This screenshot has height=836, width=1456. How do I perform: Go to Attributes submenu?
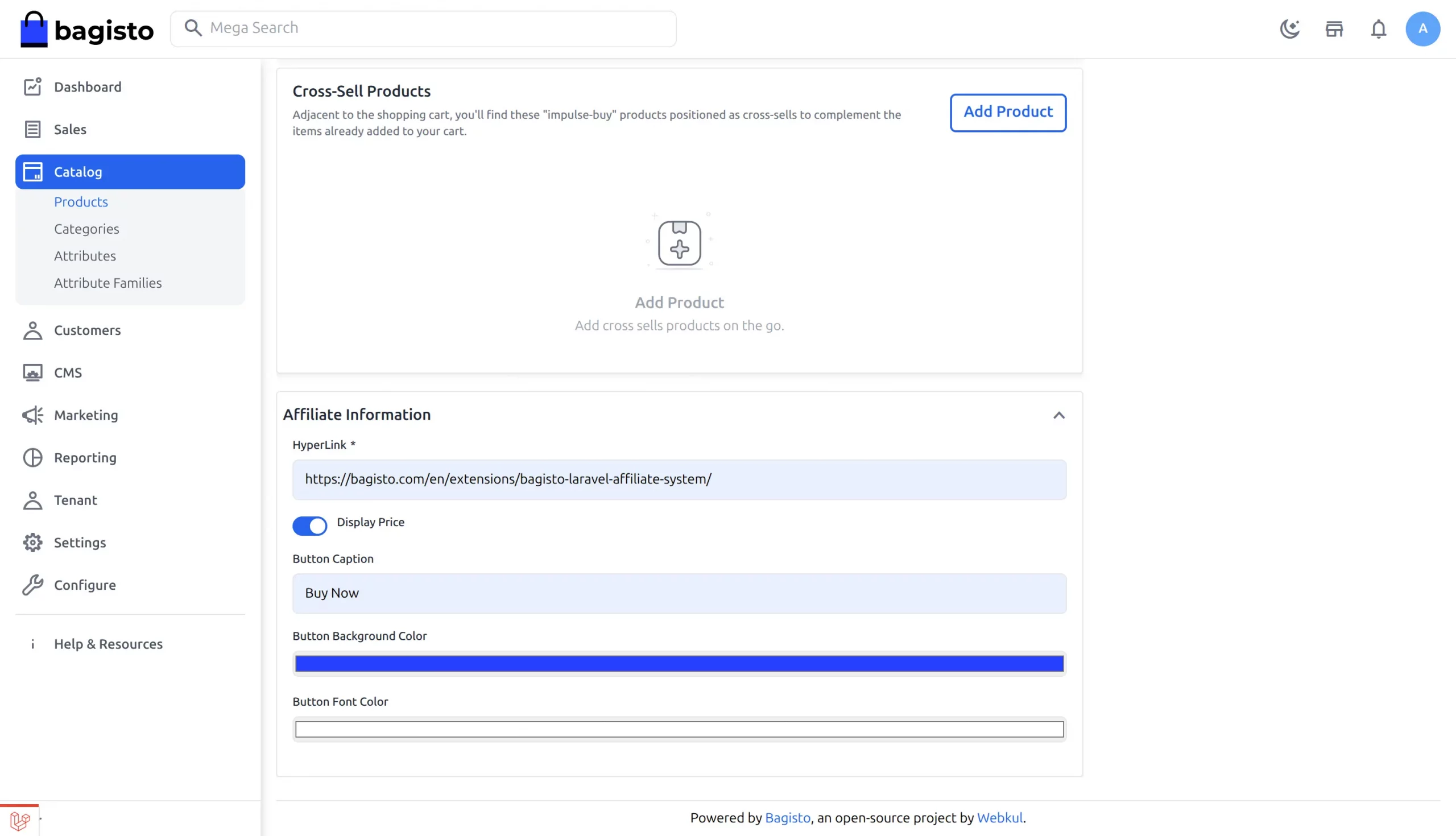(85, 256)
